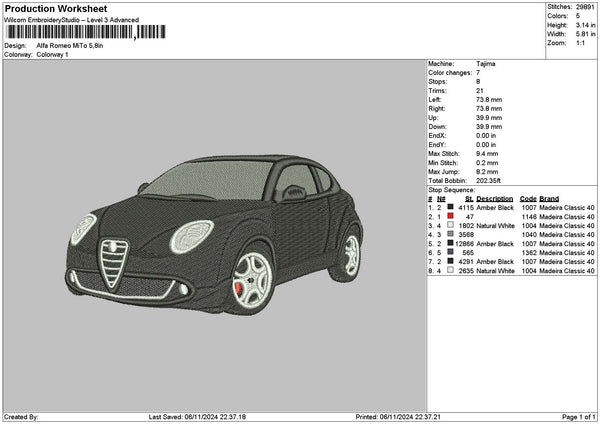
Task: Click the Production Worksheet title
Action: click(x=56, y=8)
